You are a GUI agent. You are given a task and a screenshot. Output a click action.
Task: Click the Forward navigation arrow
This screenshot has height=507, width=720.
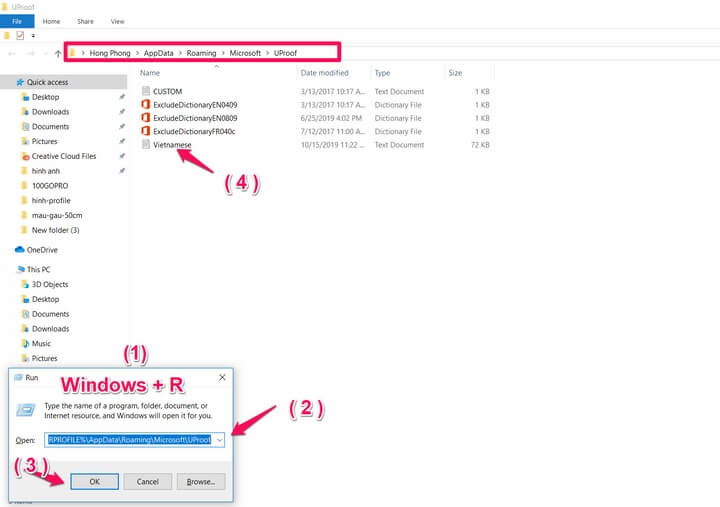click(x=30, y=54)
